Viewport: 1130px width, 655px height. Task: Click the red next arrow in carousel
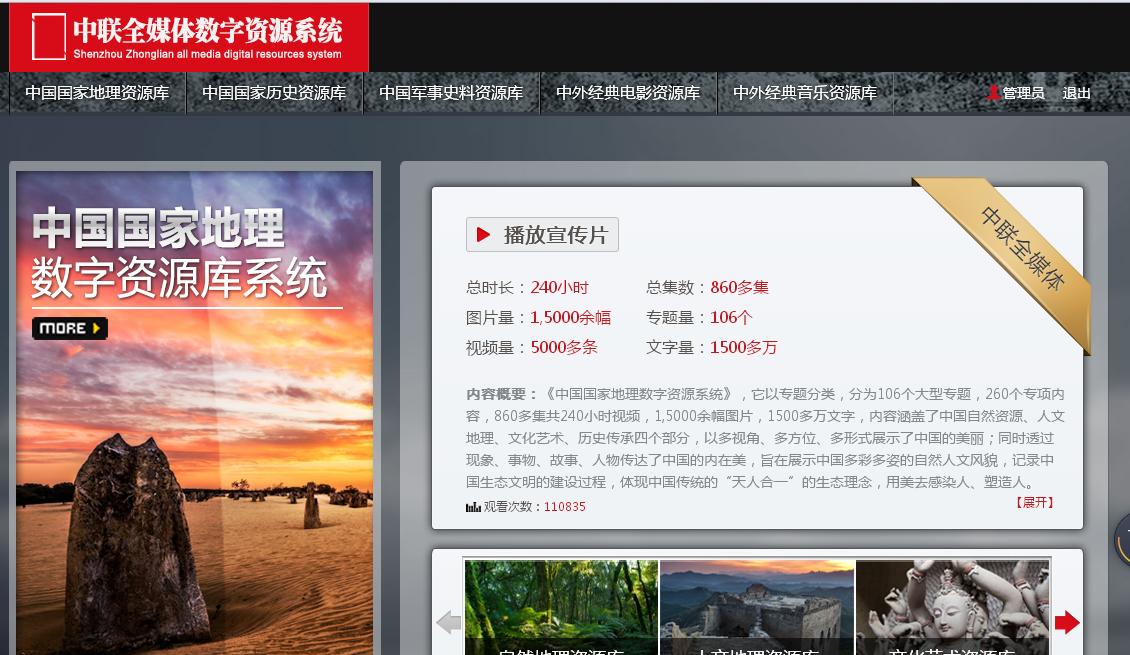pos(1067,622)
